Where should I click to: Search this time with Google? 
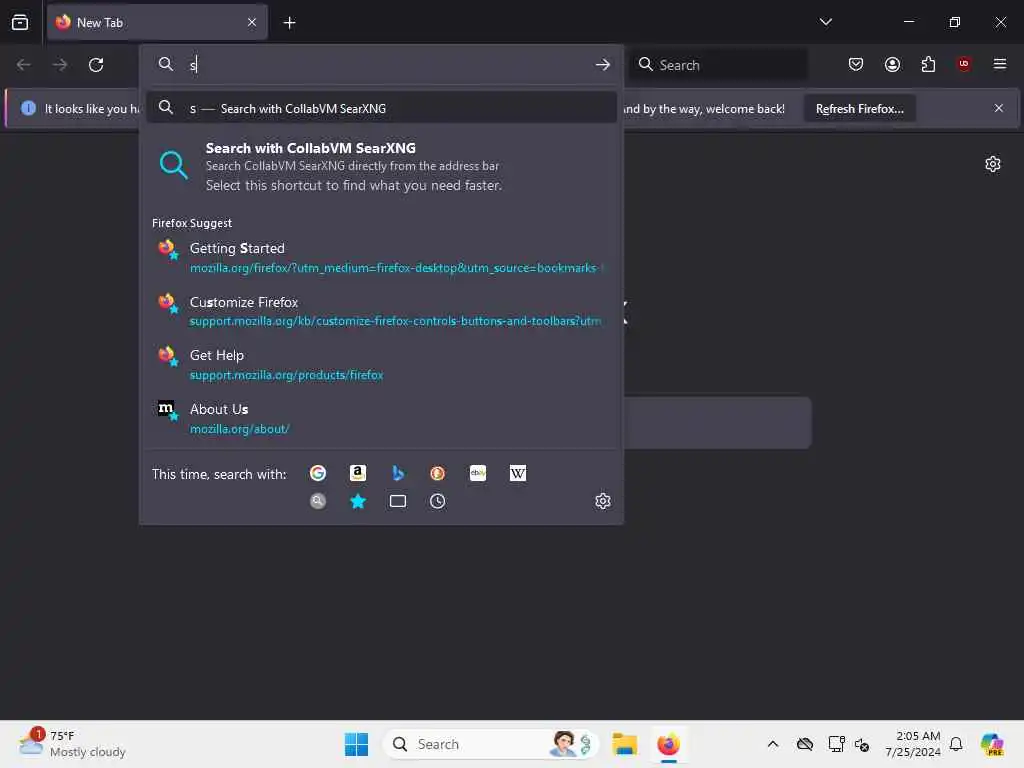(x=318, y=473)
